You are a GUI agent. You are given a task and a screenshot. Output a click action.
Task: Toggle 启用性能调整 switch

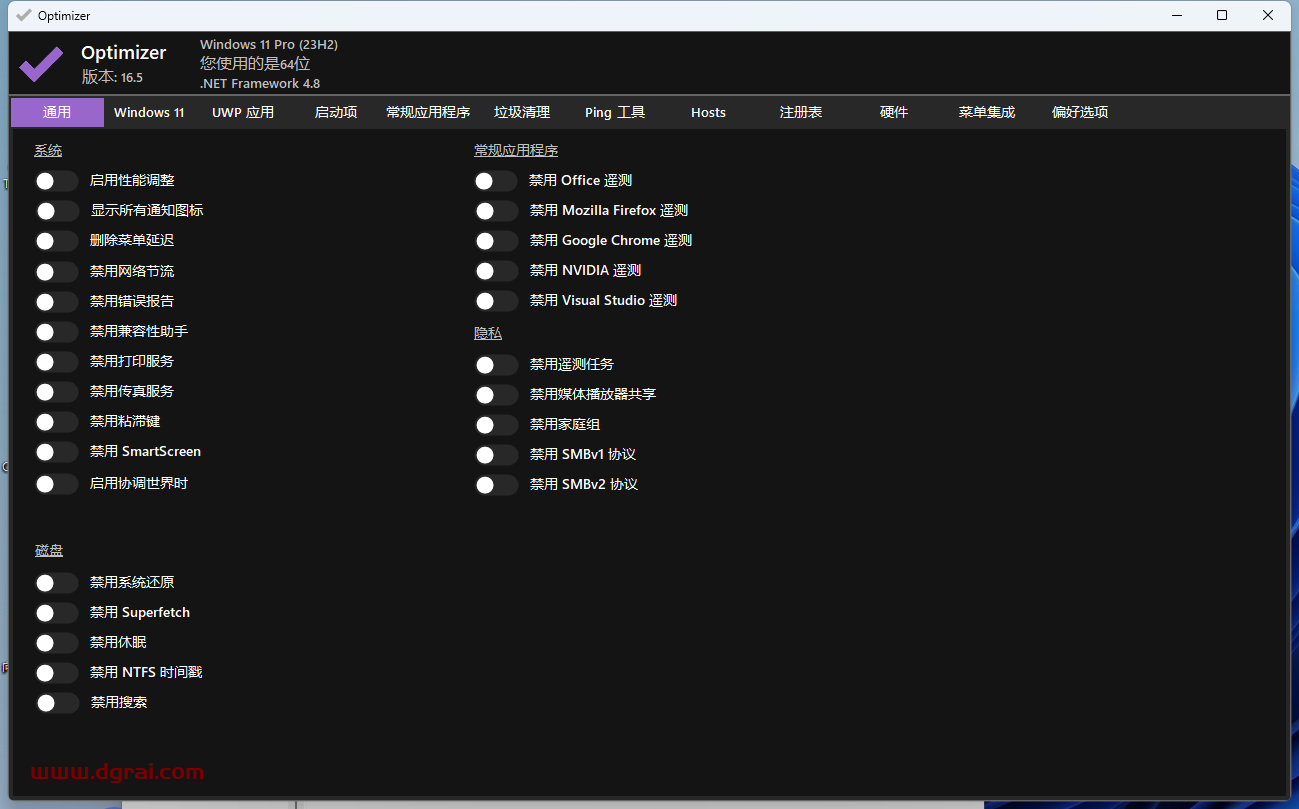point(56,181)
